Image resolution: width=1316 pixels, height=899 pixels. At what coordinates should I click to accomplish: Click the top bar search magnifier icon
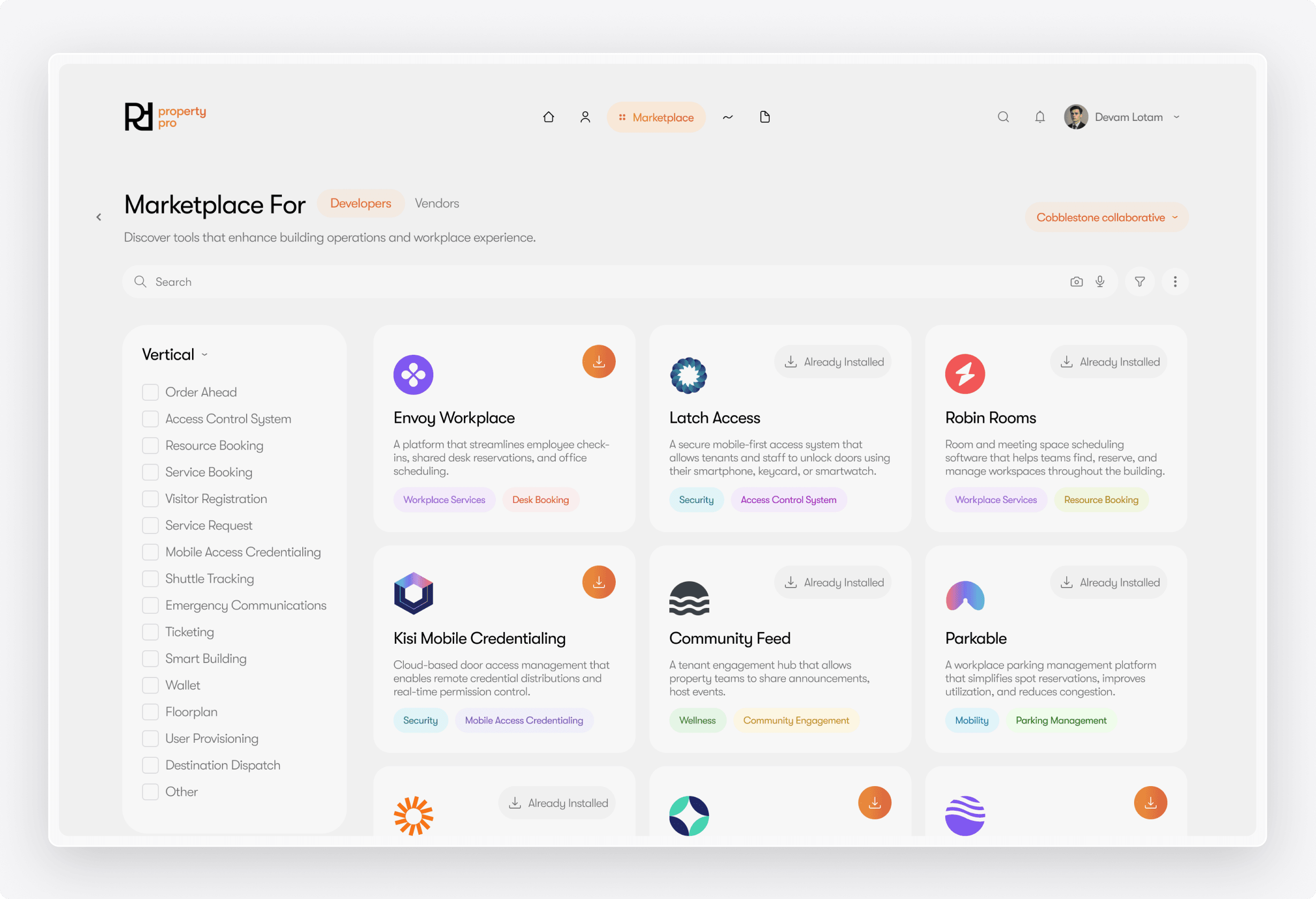tap(1003, 117)
